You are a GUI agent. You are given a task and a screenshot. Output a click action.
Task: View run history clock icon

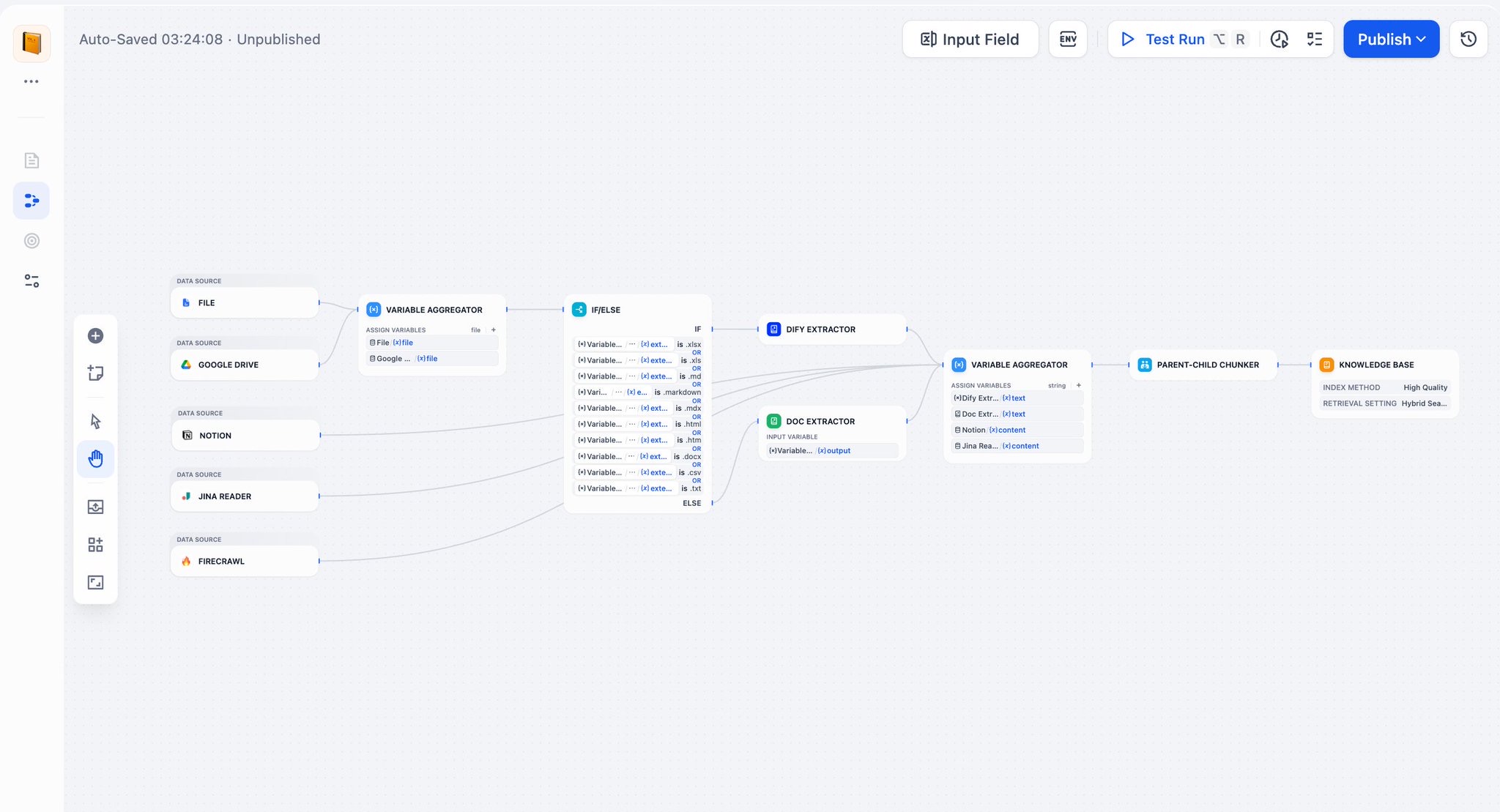pos(1279,39)
